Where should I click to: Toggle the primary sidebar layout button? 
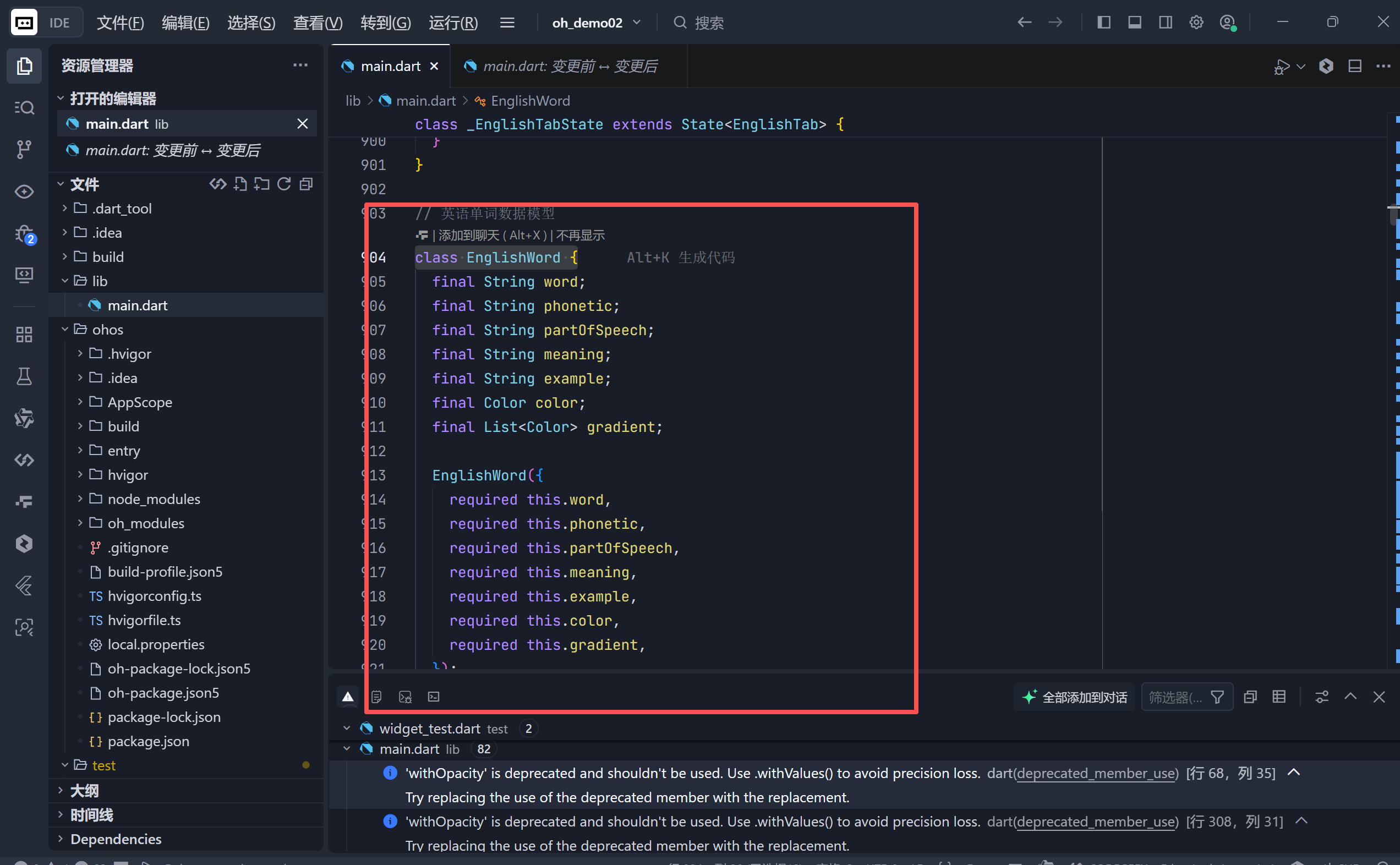click(1103, 23)
